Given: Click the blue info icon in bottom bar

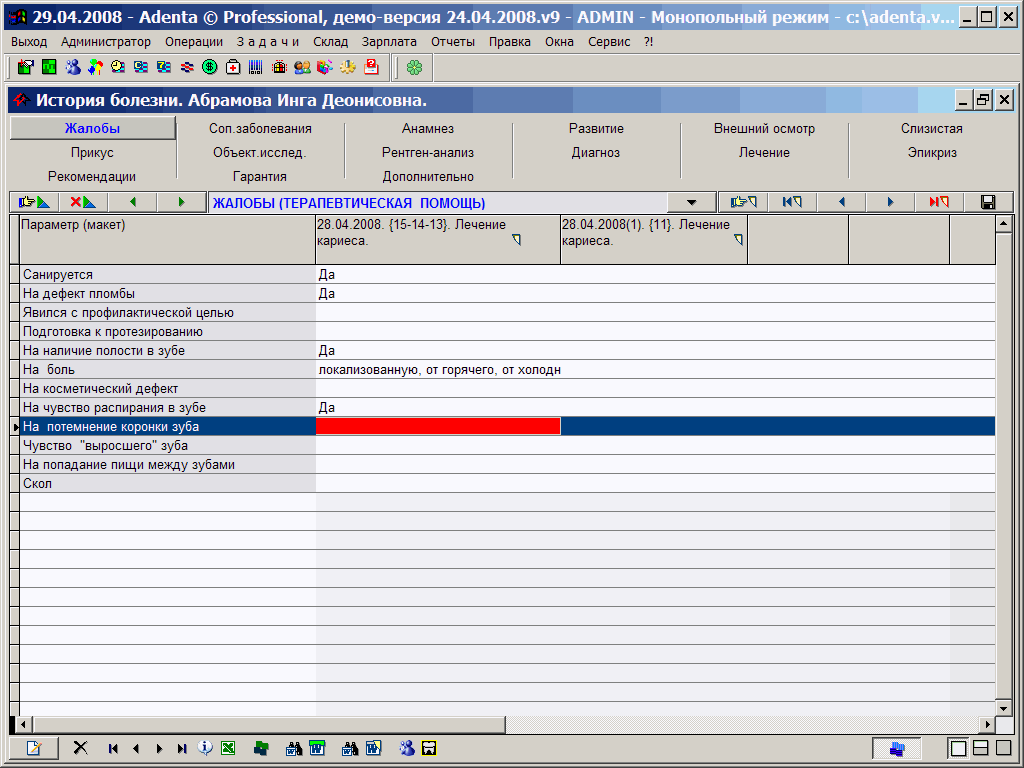Looking at the screenshot, I should click(205, 748).
